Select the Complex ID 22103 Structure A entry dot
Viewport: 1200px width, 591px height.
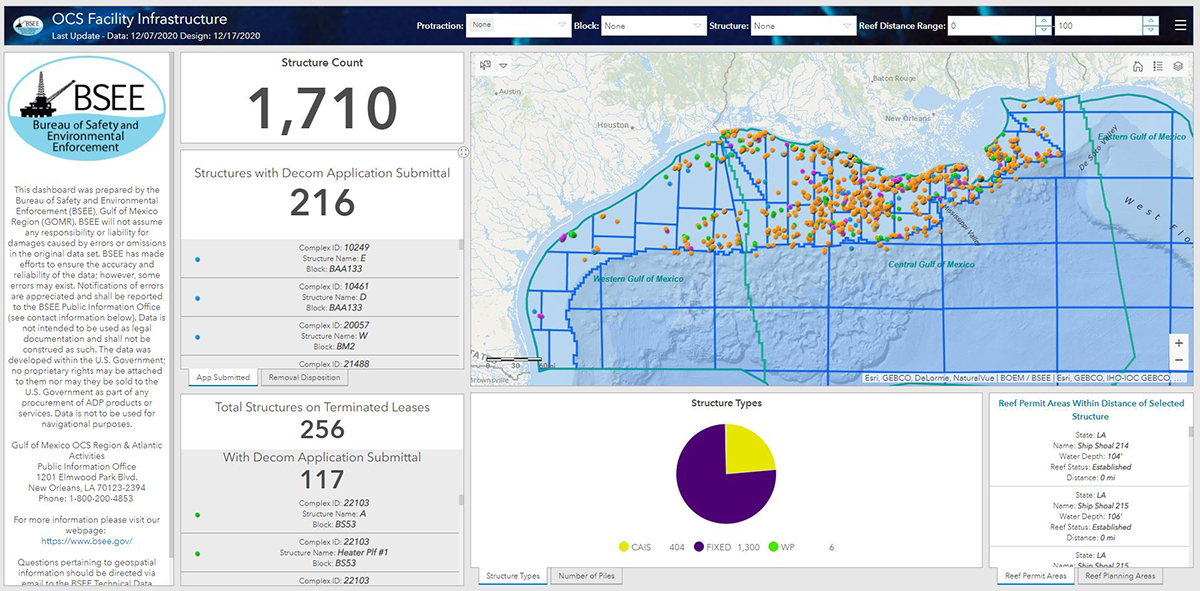tap(196, 514)
